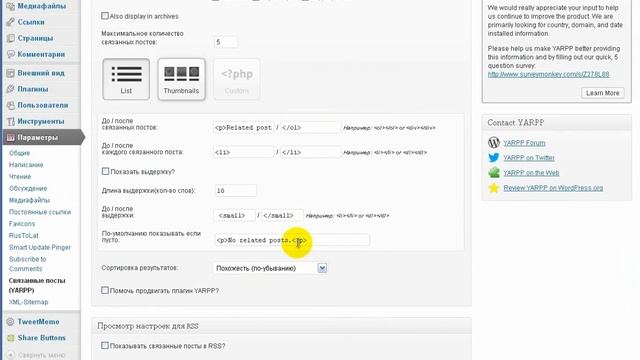Screen dimensions: 640x360
Task: Open Медиафайлы submenu under Параметры
Action: pyautogui.click(x=29, y=200)
